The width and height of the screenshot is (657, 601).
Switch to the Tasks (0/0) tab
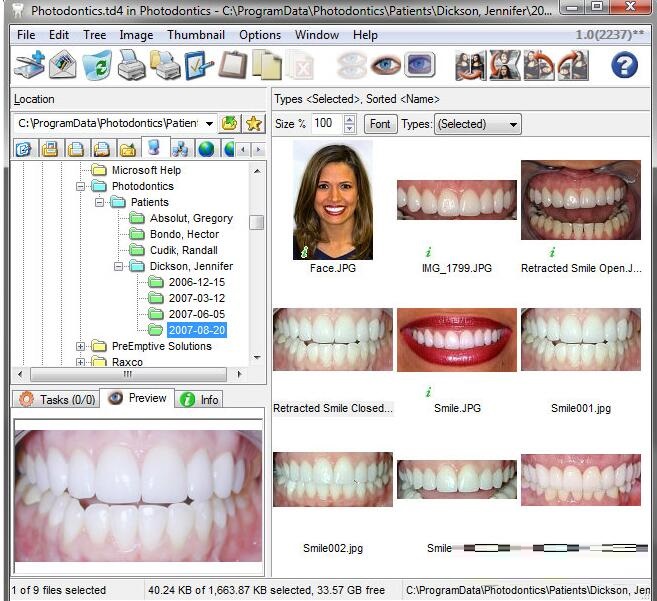(57, 399)
